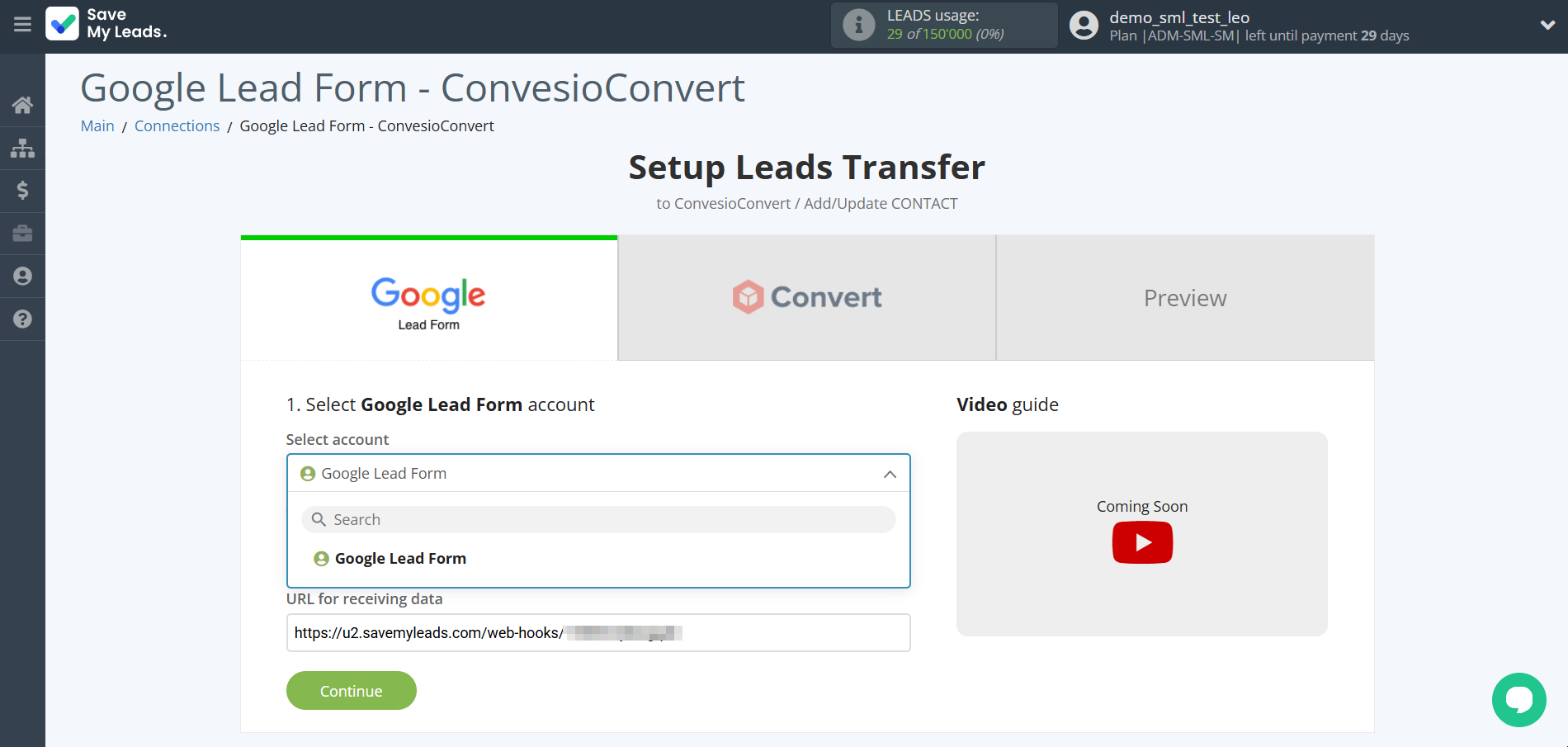The height and width of the screenshot is (747, 1568).
Task: Open the Connections sitemap icon in the sidebar
Action: [22, 148]
